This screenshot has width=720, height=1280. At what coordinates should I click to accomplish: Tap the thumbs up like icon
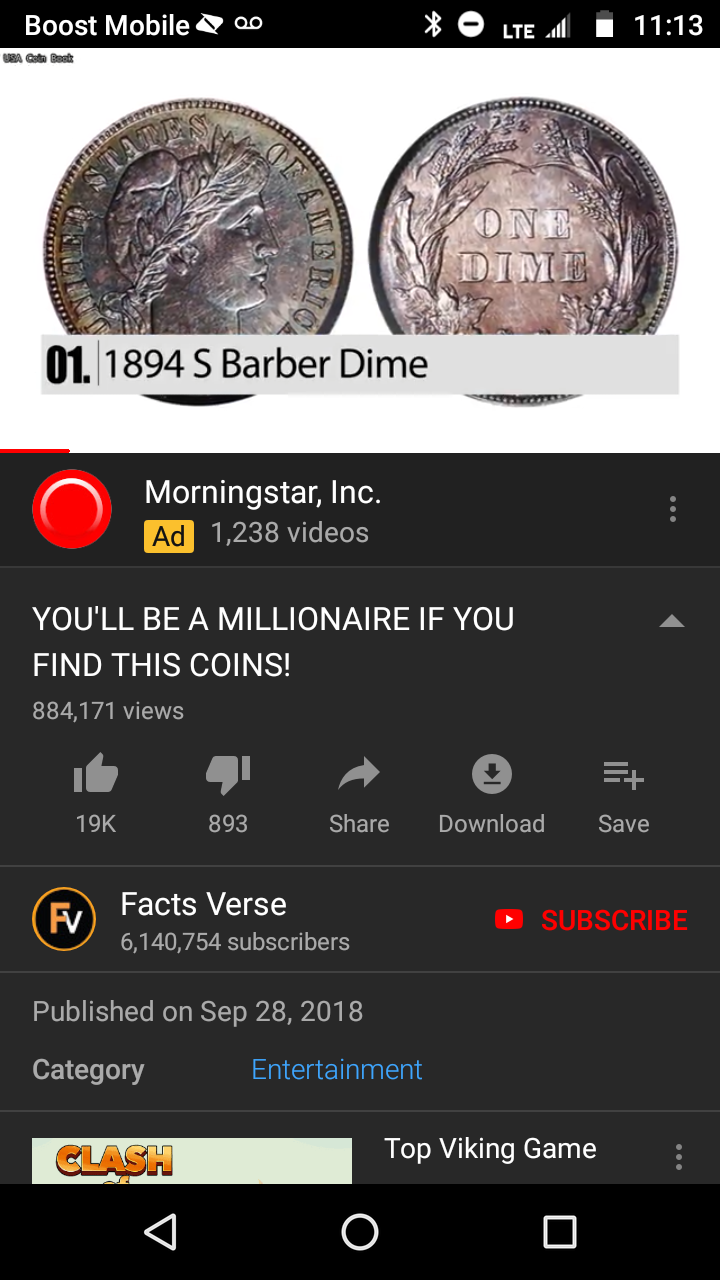96,774
